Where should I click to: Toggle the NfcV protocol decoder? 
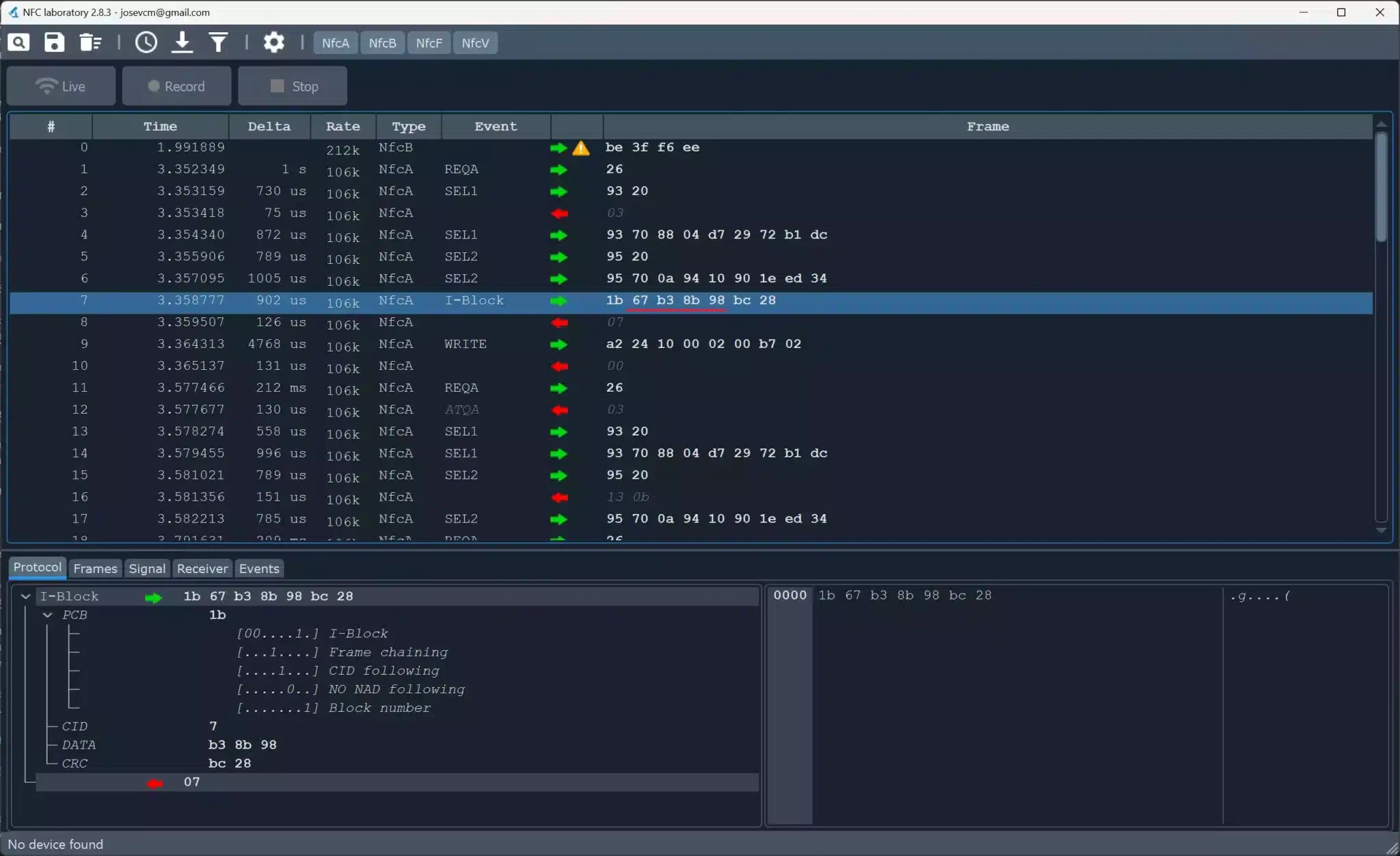coord(475,43)
